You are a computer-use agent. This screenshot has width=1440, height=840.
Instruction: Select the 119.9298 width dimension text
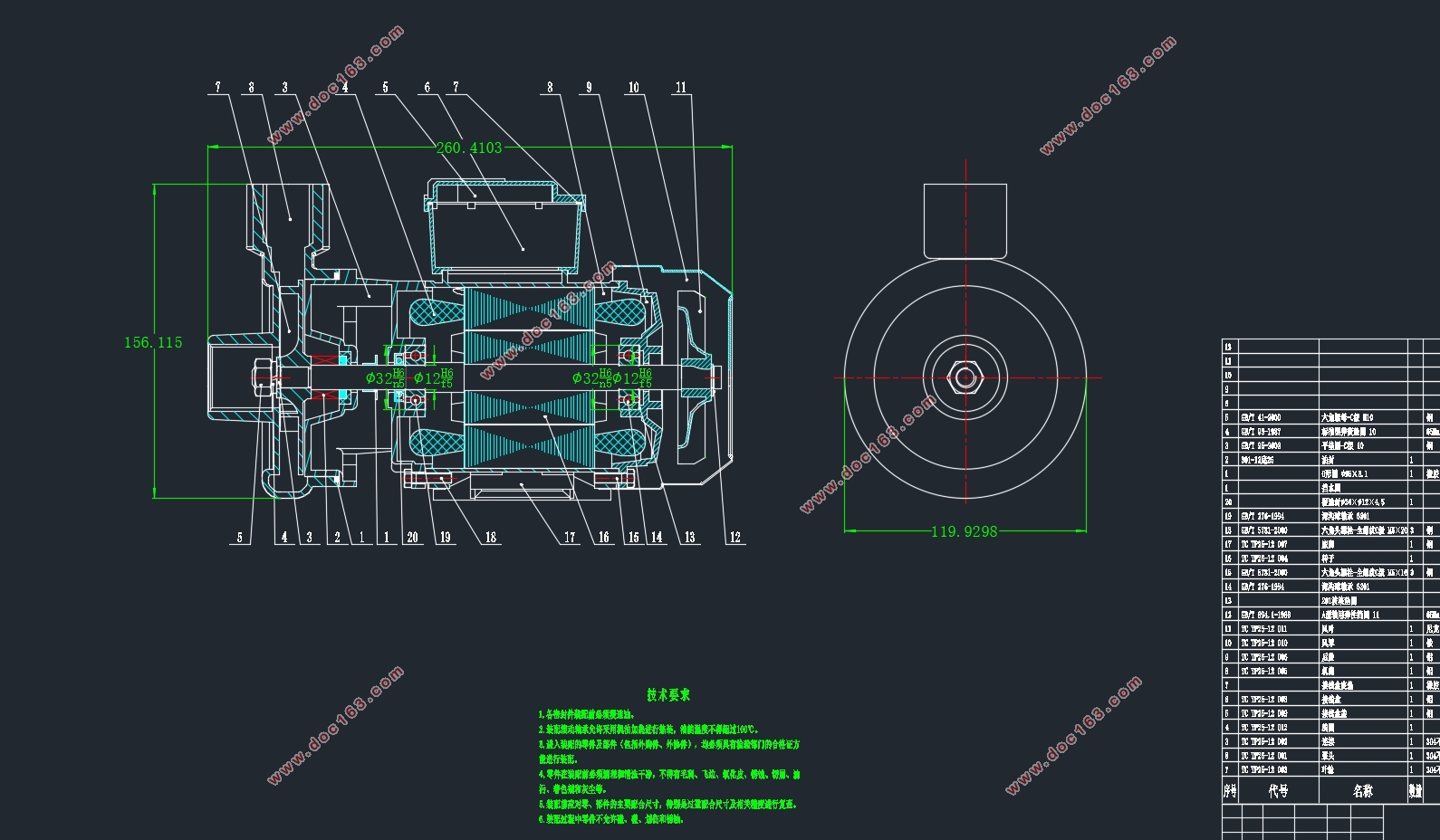[965, 531]
